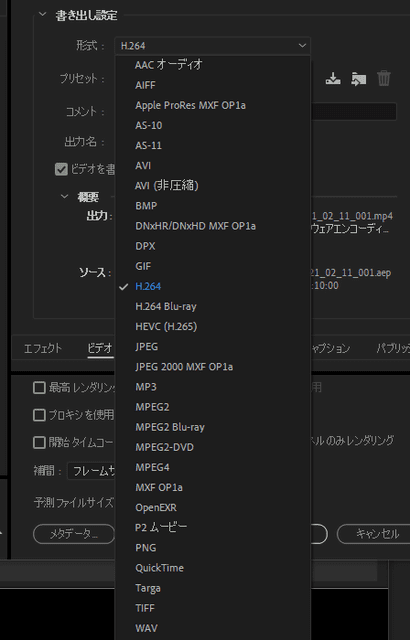410x640 pixels.
Task: Open the 補間 フレーム dropdown
Action: tap(91, 471)
